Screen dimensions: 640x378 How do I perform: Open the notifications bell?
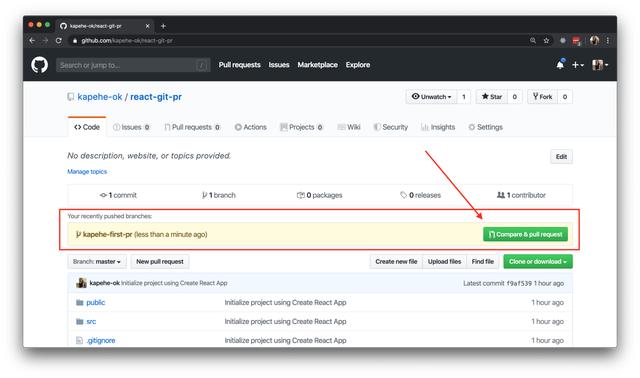[x=560, y=64]
